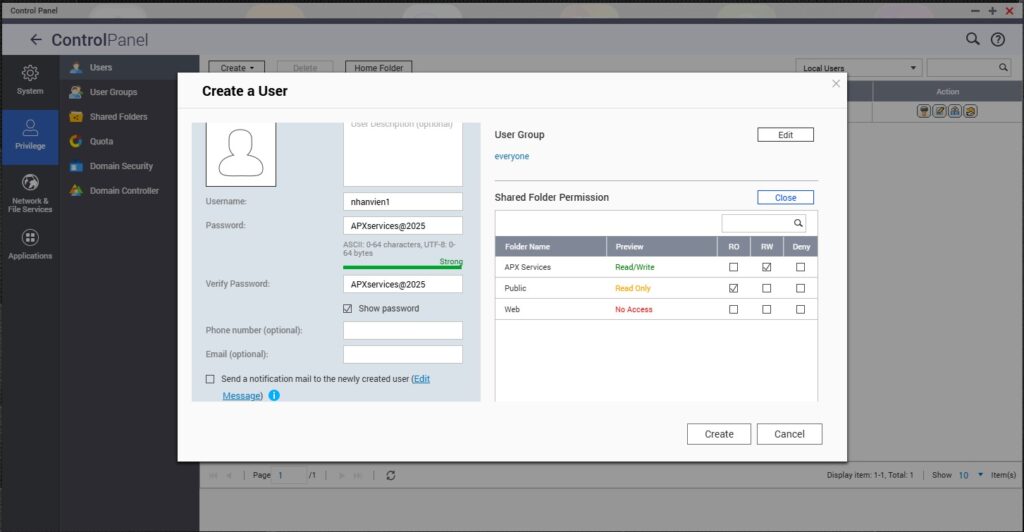Screen dimensions: 1024x532
Task: Click the User Groups sidebar icon
Action: 76,92
